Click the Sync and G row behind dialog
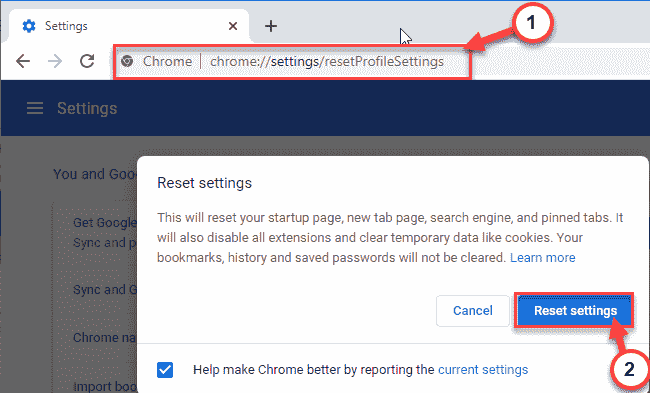650x393 pixels. click(x=105, y=289)
